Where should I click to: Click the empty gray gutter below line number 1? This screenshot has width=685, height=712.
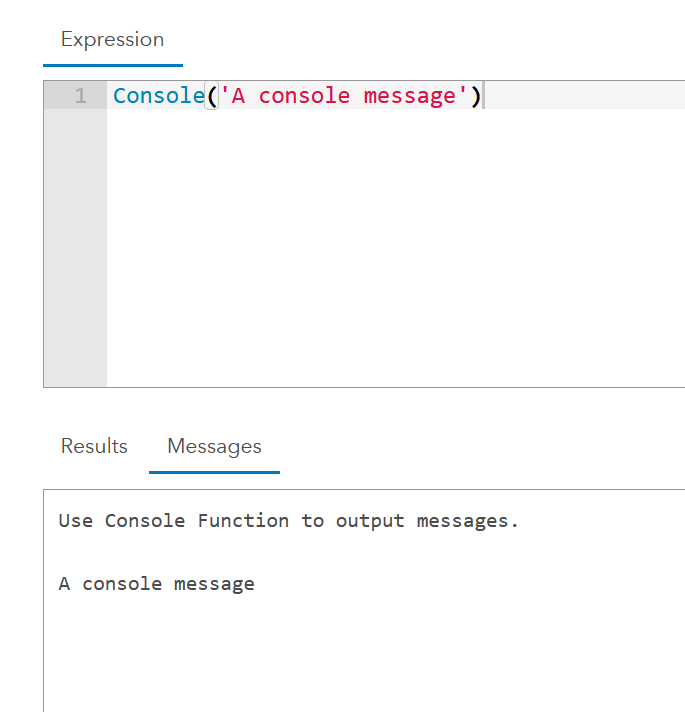pyautogui.click(x=75, y=250)
